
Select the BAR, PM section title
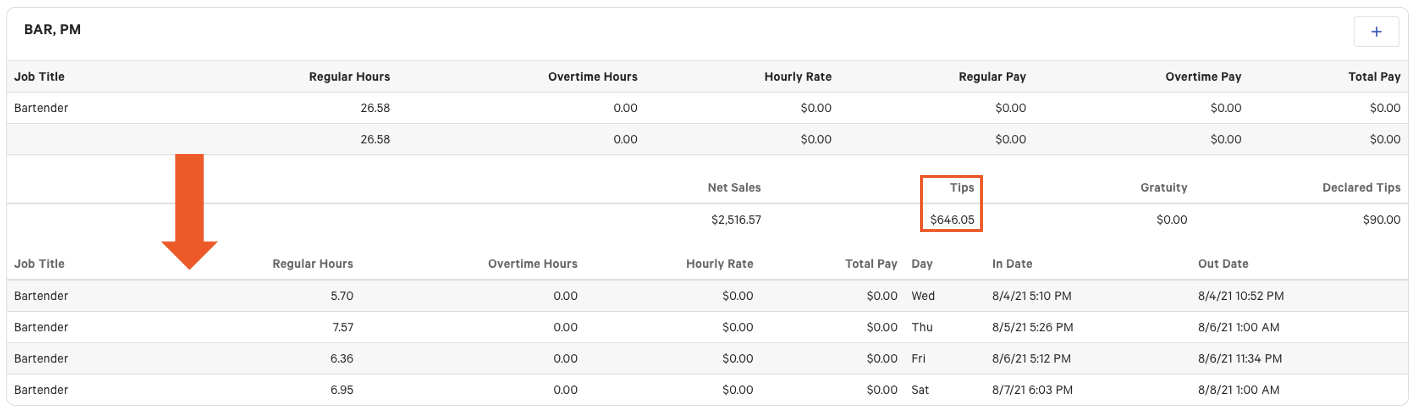point(53,30)
